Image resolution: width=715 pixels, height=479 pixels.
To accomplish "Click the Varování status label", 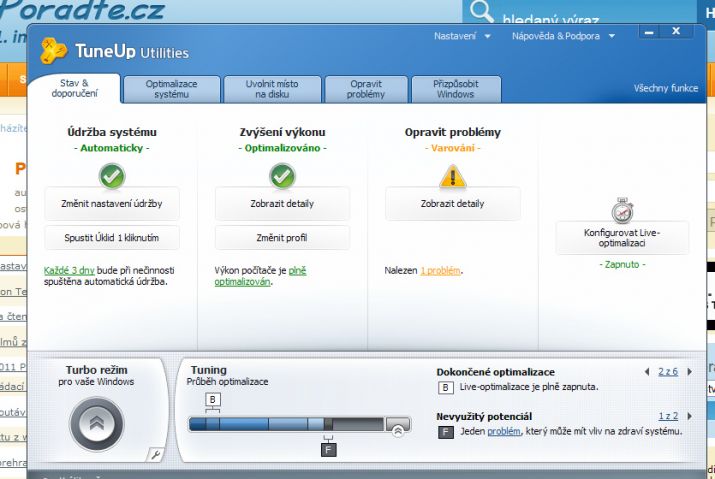I will tap(453, 148).
